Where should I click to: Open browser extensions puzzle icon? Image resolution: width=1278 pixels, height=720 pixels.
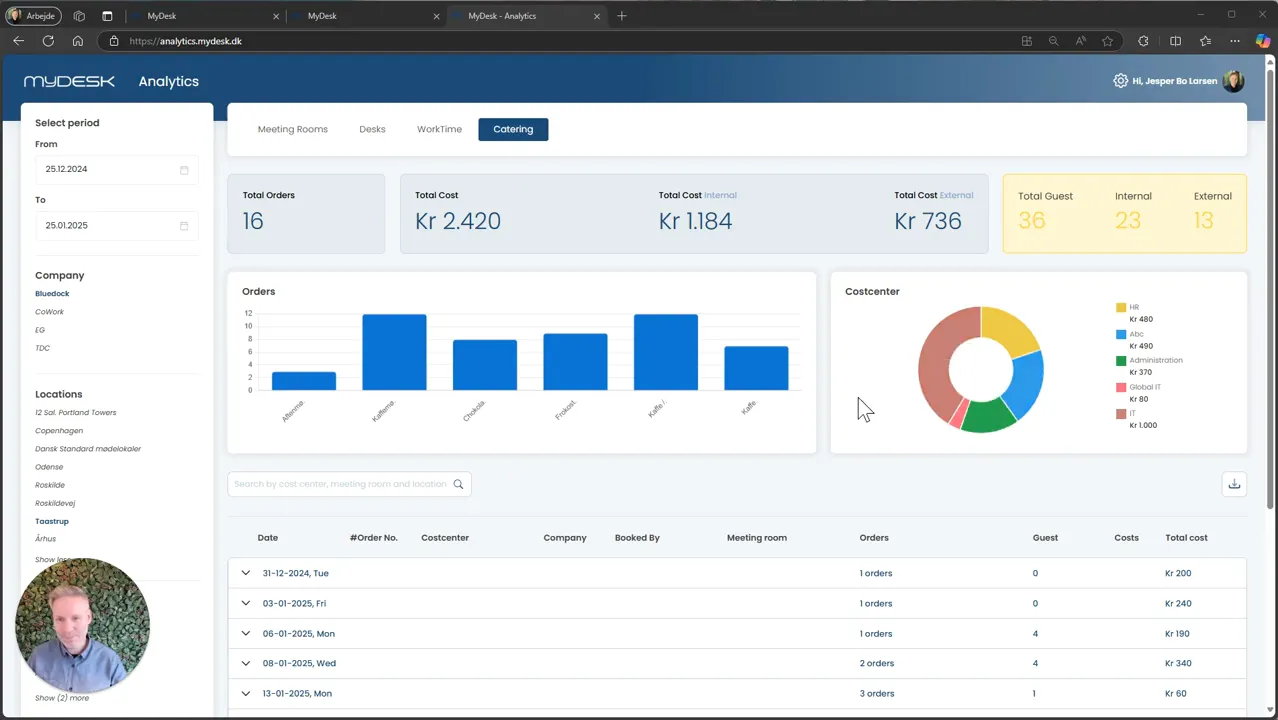click(1143, 41)
